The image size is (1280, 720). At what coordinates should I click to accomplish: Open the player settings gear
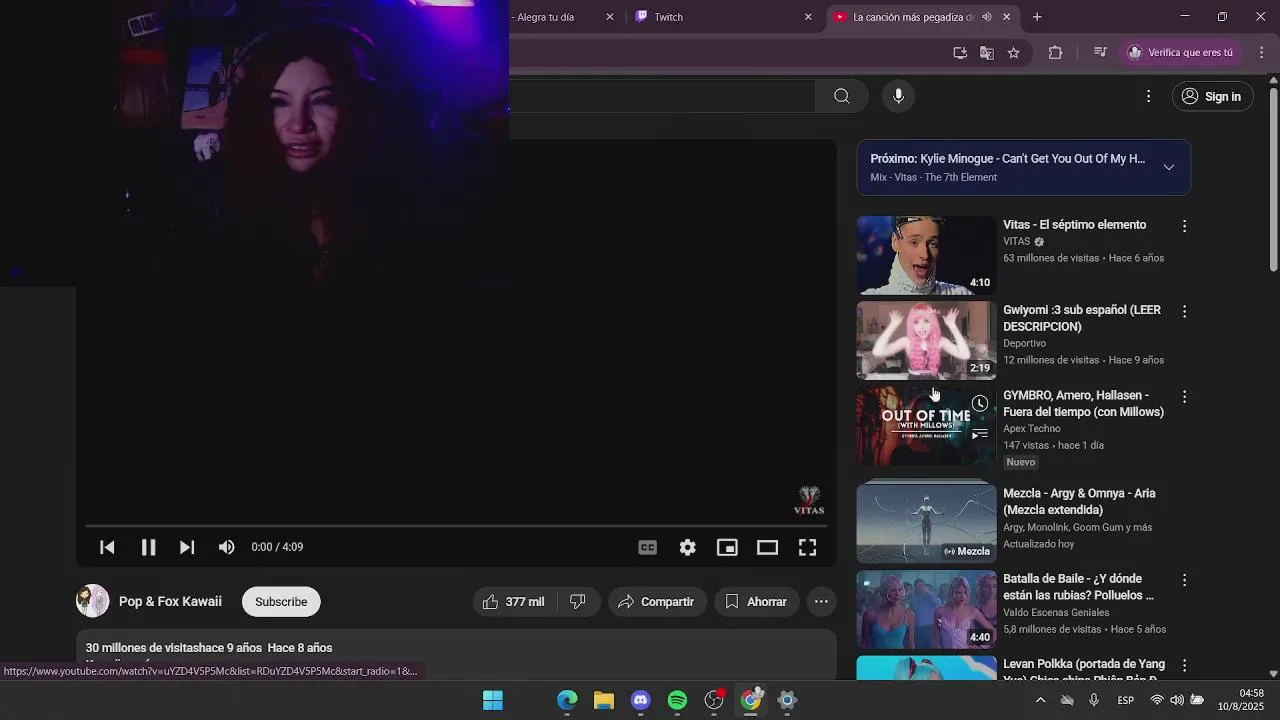pyautogui.click(x=688, y=547)
